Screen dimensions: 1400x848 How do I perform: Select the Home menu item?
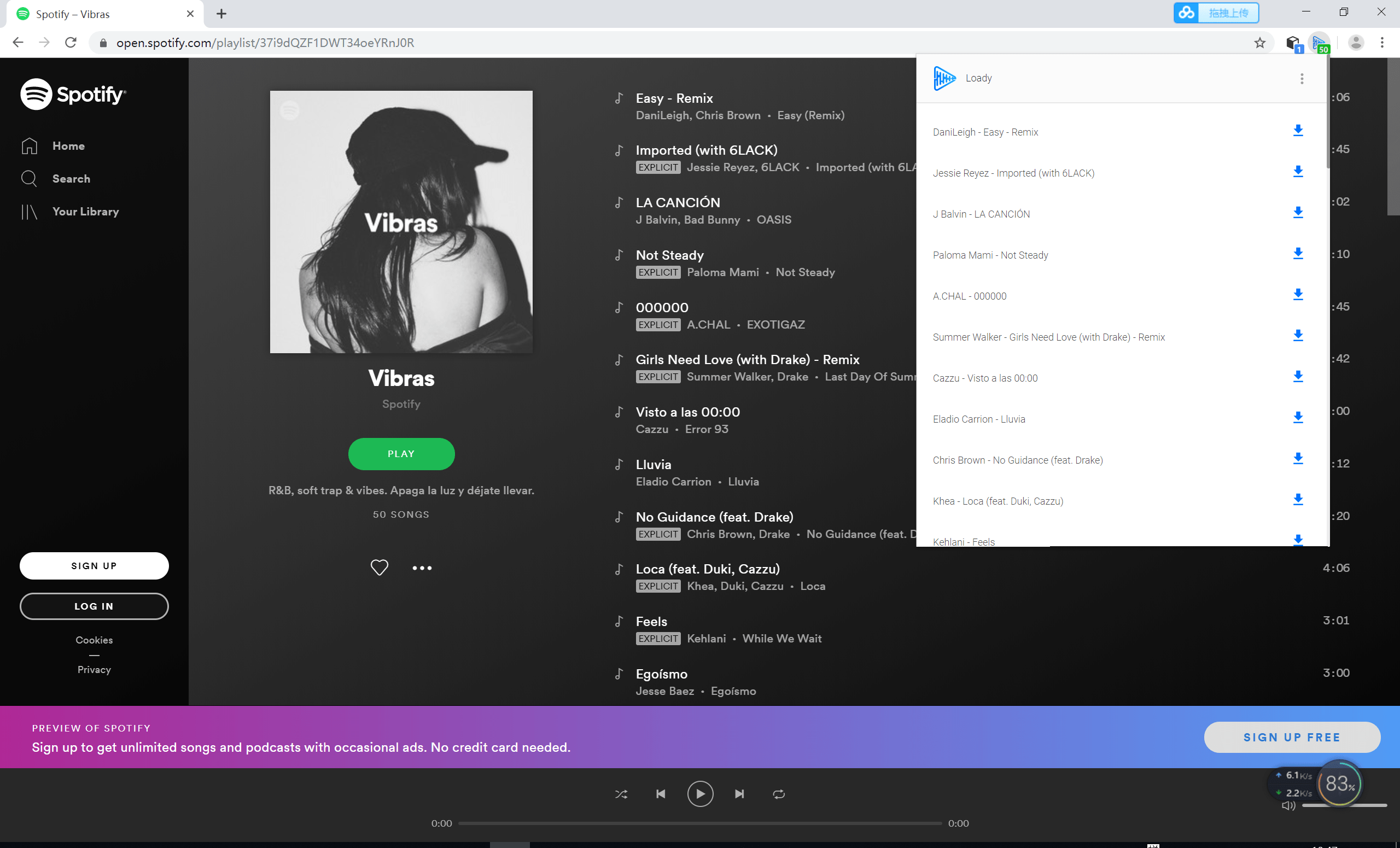(67, 145)
